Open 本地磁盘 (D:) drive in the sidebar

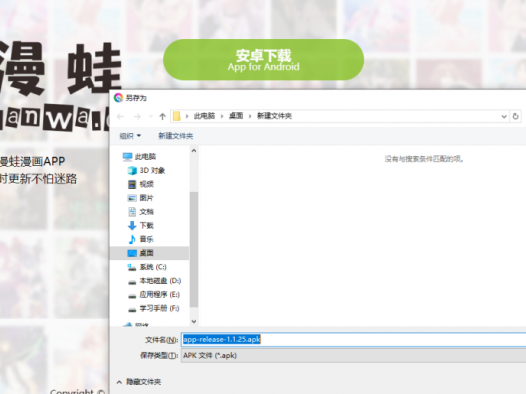point(154,281)
